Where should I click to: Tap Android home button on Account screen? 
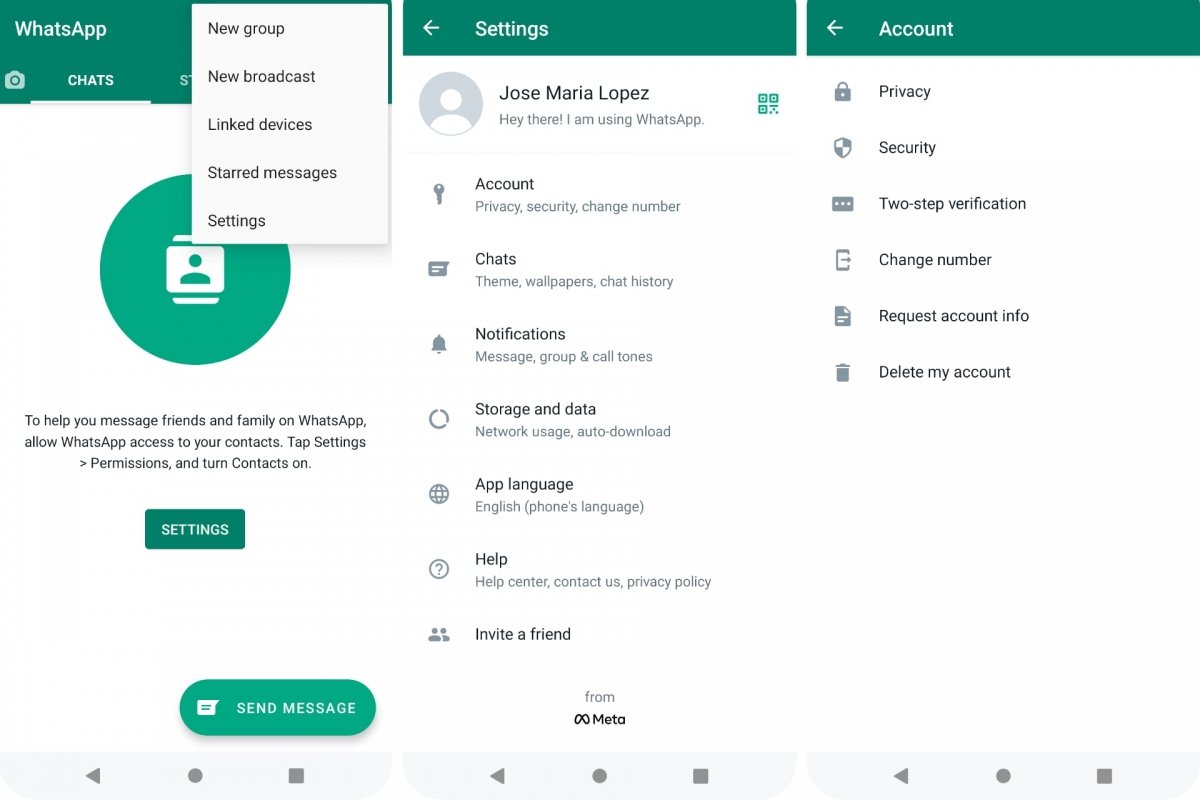(x=1003, y=775)
